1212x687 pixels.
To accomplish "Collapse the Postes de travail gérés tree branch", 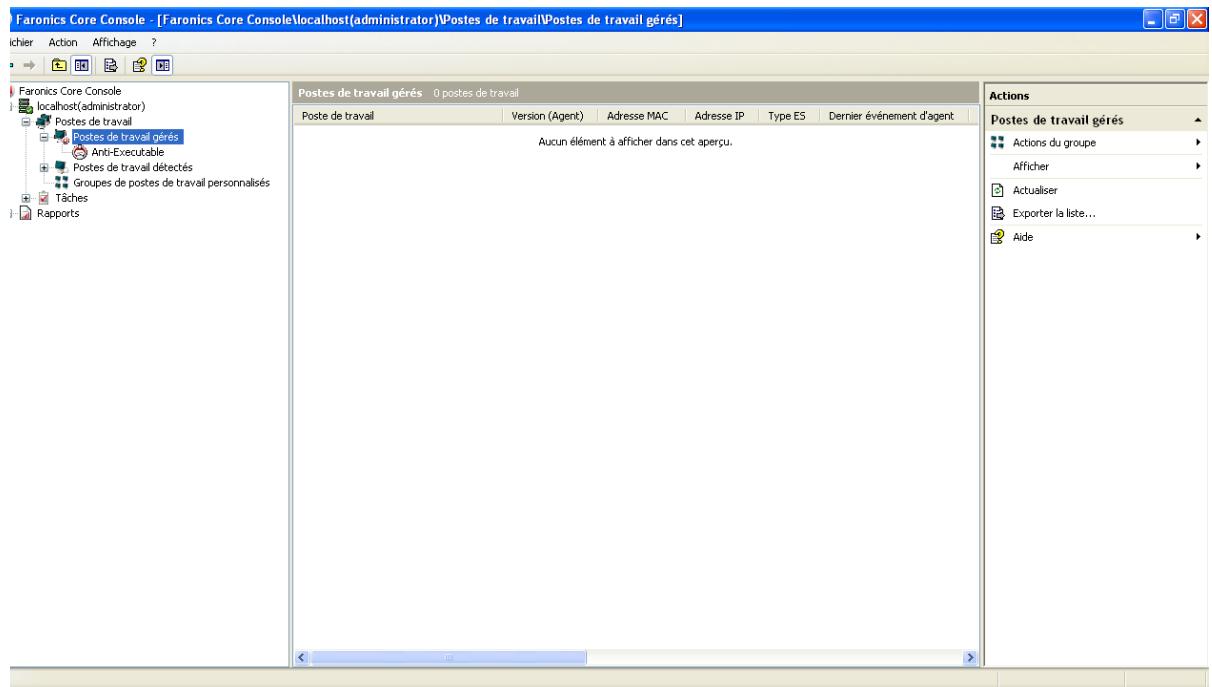I will 44,137.
